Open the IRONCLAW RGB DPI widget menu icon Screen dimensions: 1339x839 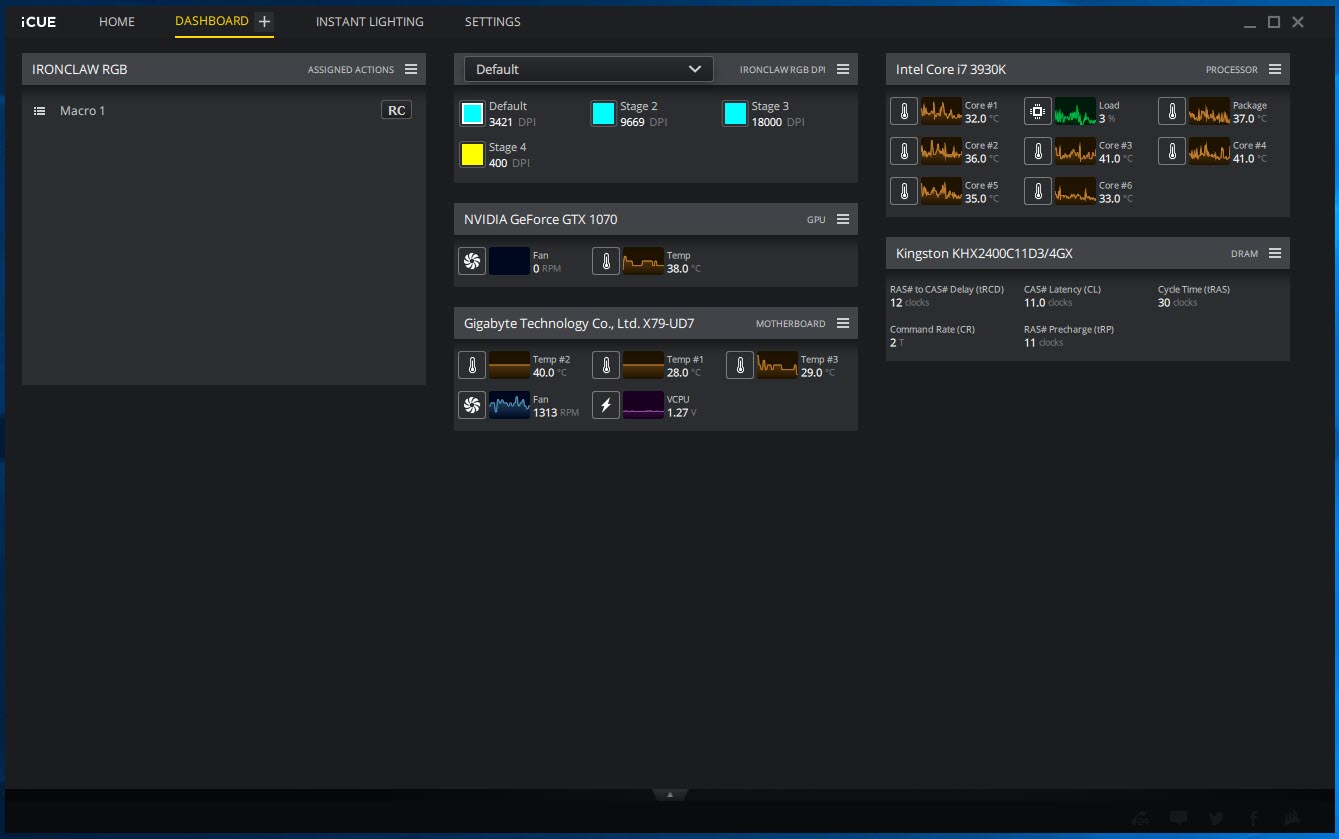coord(843,70)
